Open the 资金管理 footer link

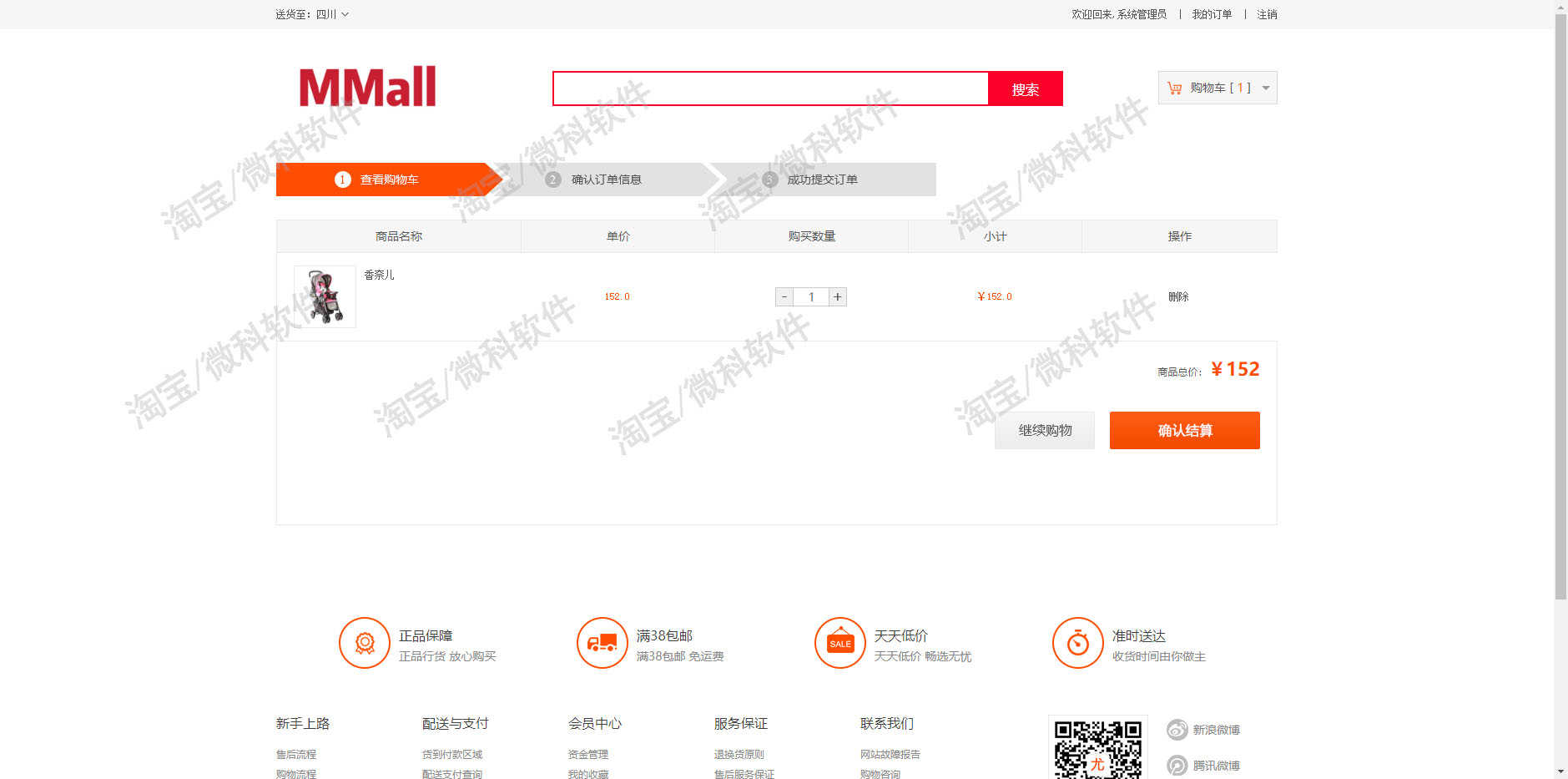588,754
